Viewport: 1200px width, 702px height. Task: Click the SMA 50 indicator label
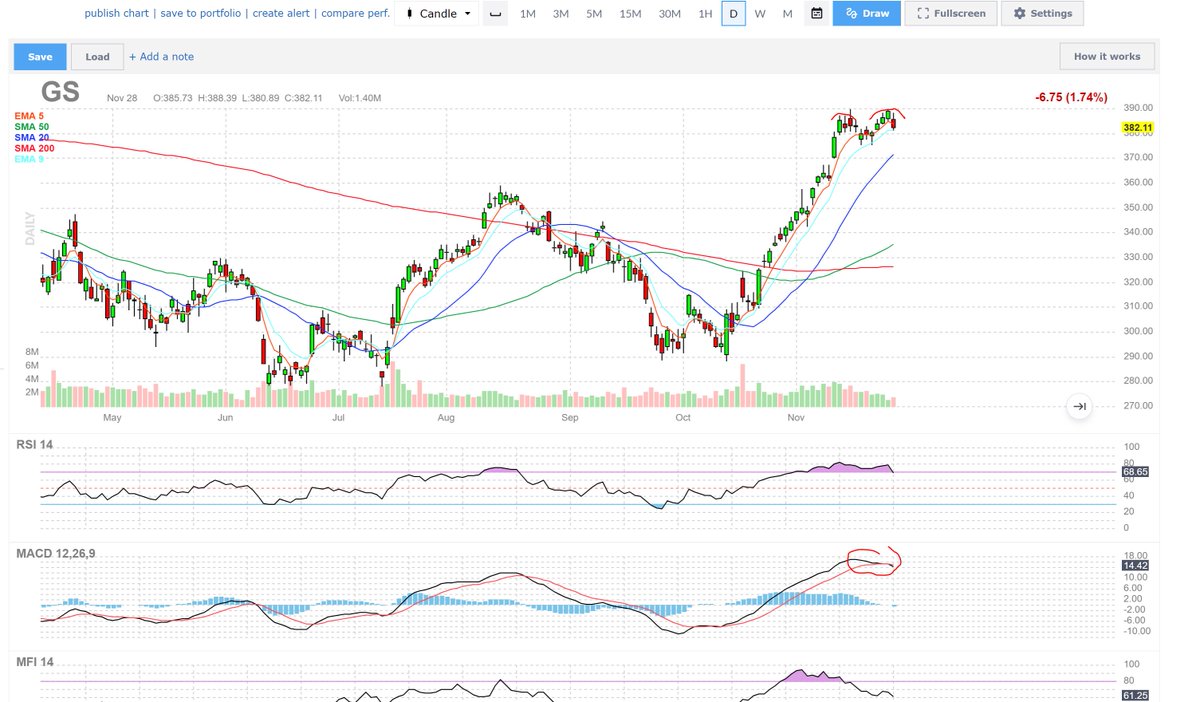32,127
